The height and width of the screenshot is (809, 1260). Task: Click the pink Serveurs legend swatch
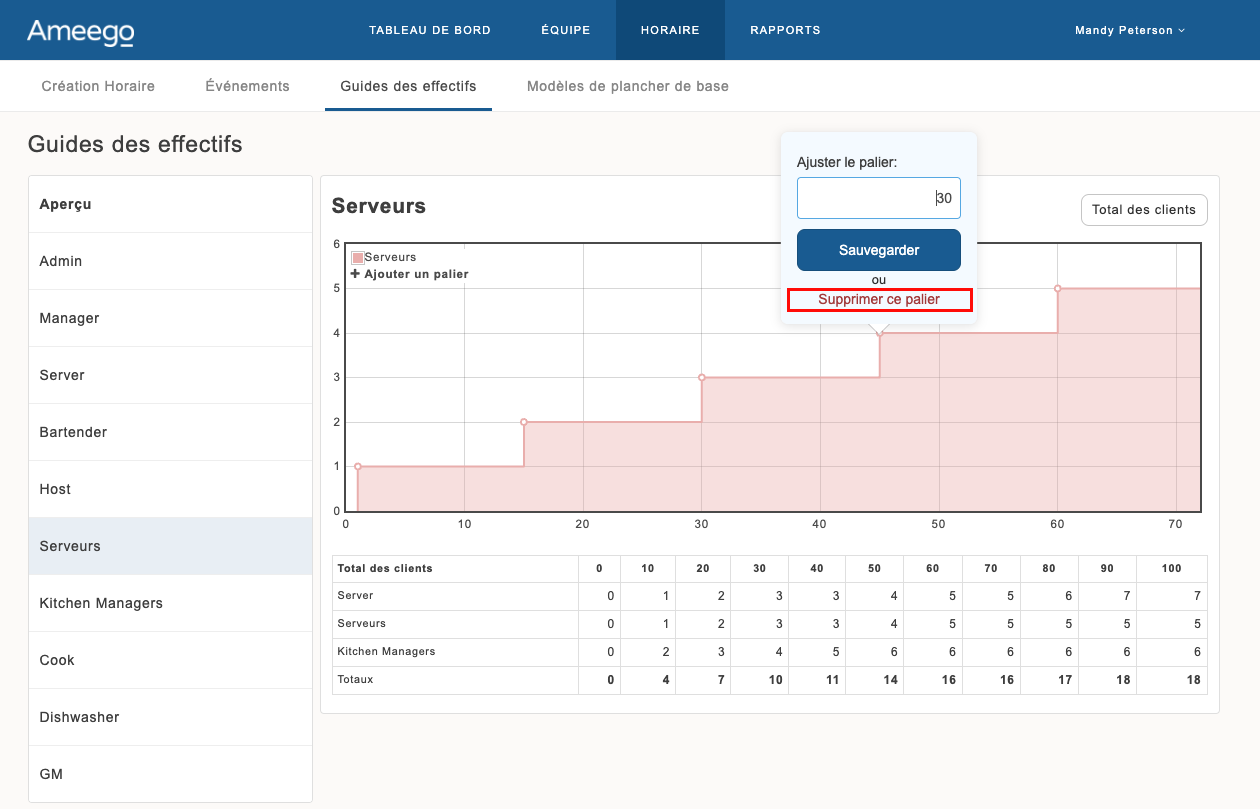[x=358, y=258]
